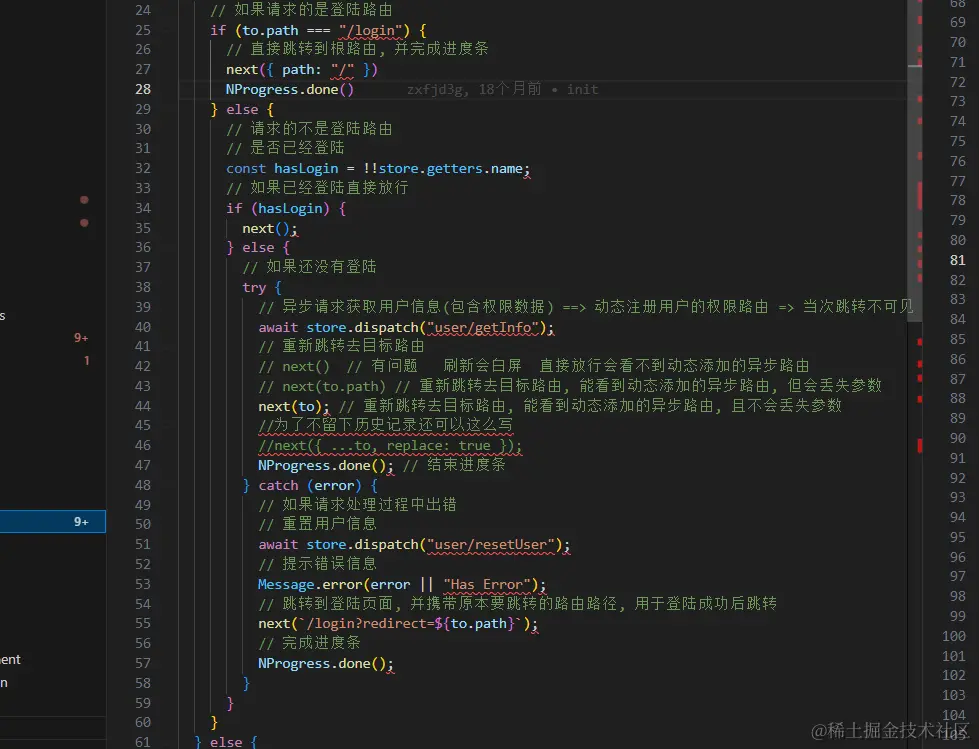The height and width of the screenshot is (749, 979).
Task: Click line number 72 in the right pane
Action: (x=957, y=82)
